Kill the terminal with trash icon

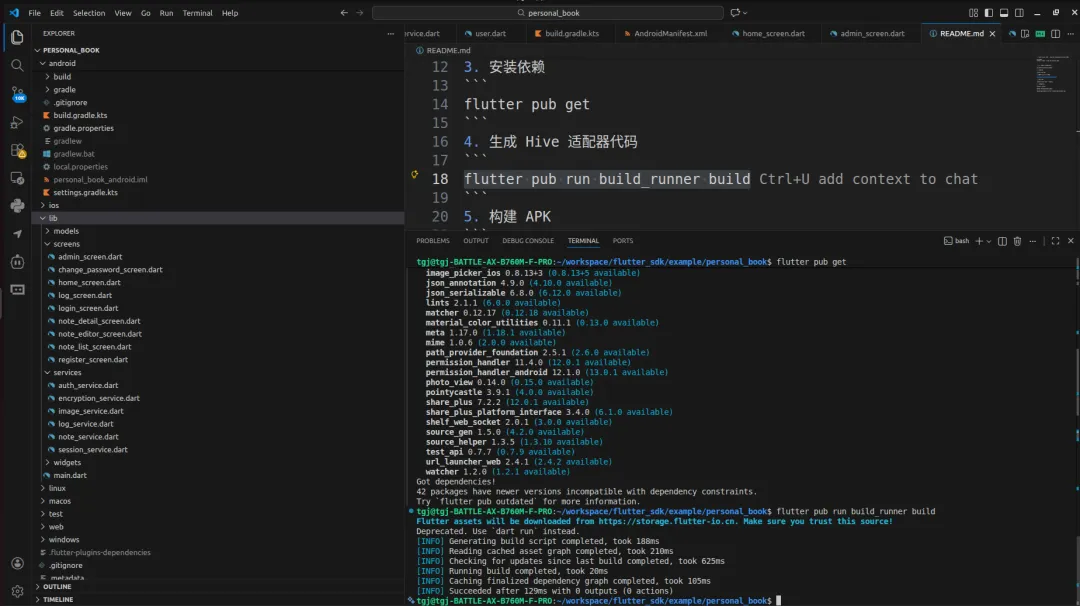1017,241
